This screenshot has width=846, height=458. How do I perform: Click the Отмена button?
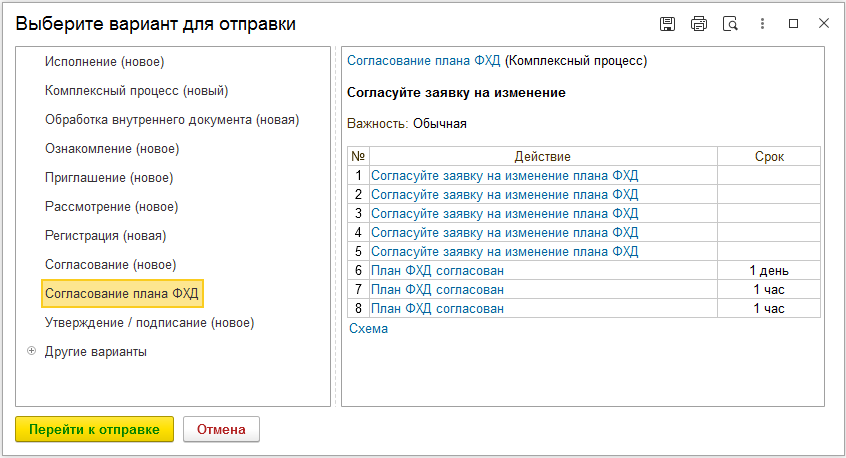221,429
